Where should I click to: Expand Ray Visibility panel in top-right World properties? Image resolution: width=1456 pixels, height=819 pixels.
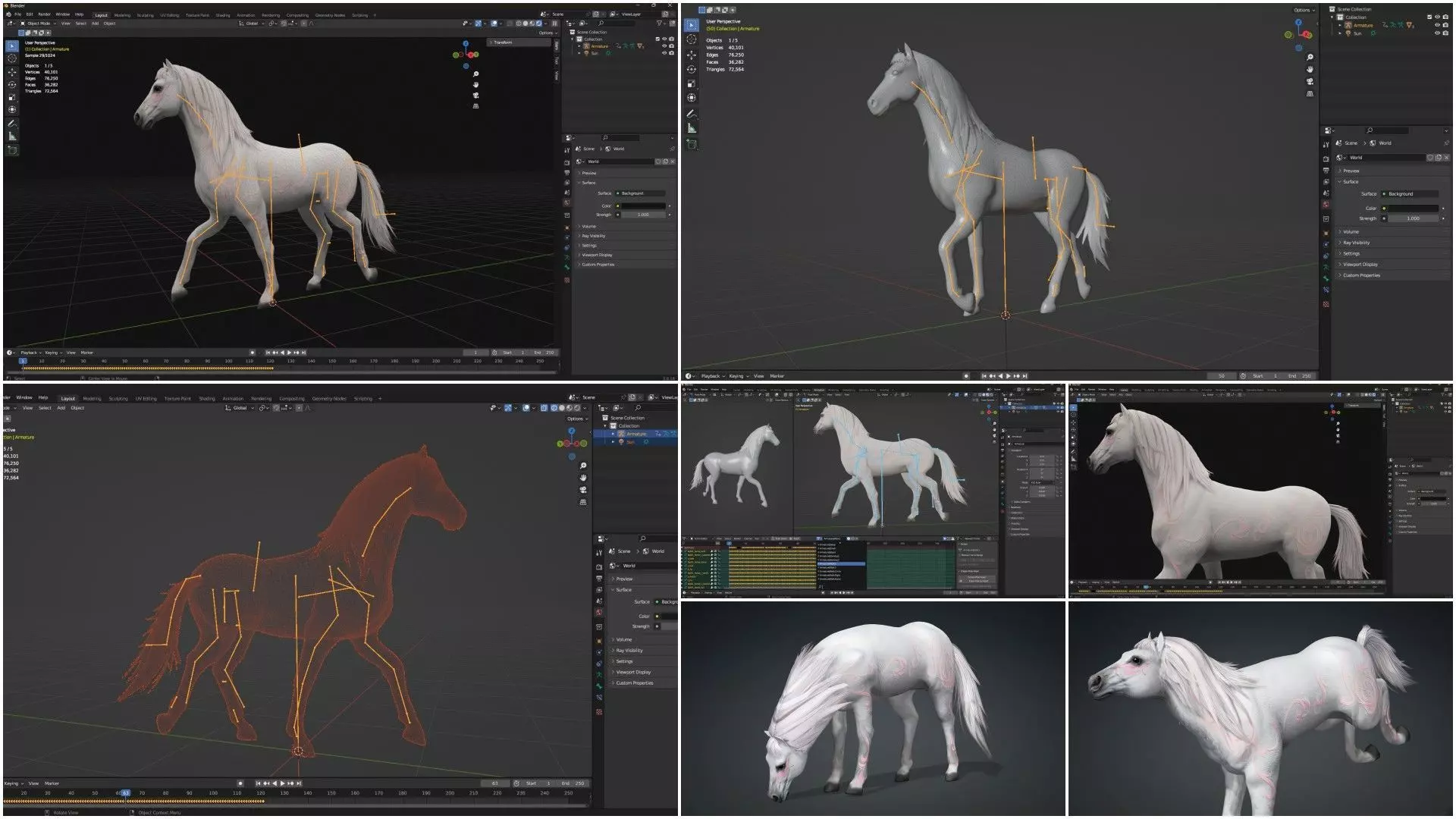pos(1394,243)
